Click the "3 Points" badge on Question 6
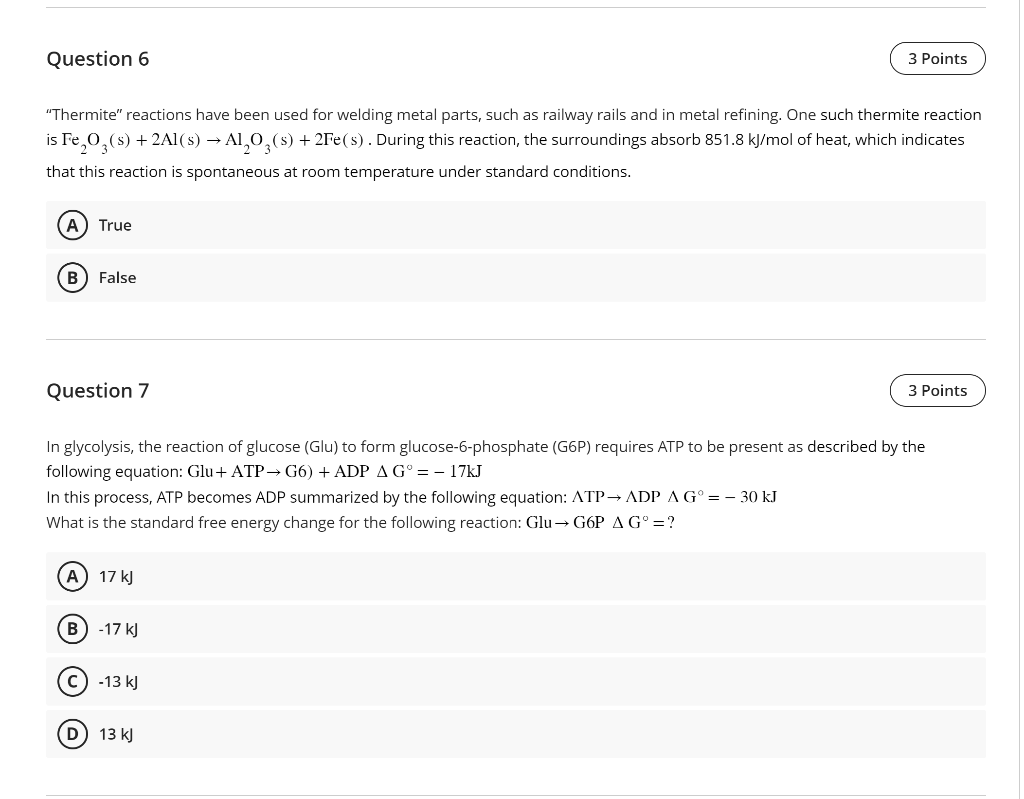The width and height of the screenshot is (1024, 799). click(937, 58)
